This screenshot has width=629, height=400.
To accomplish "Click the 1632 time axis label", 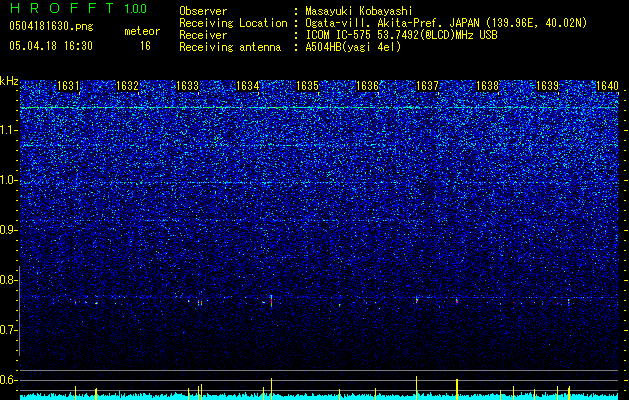I will (127, 86).
